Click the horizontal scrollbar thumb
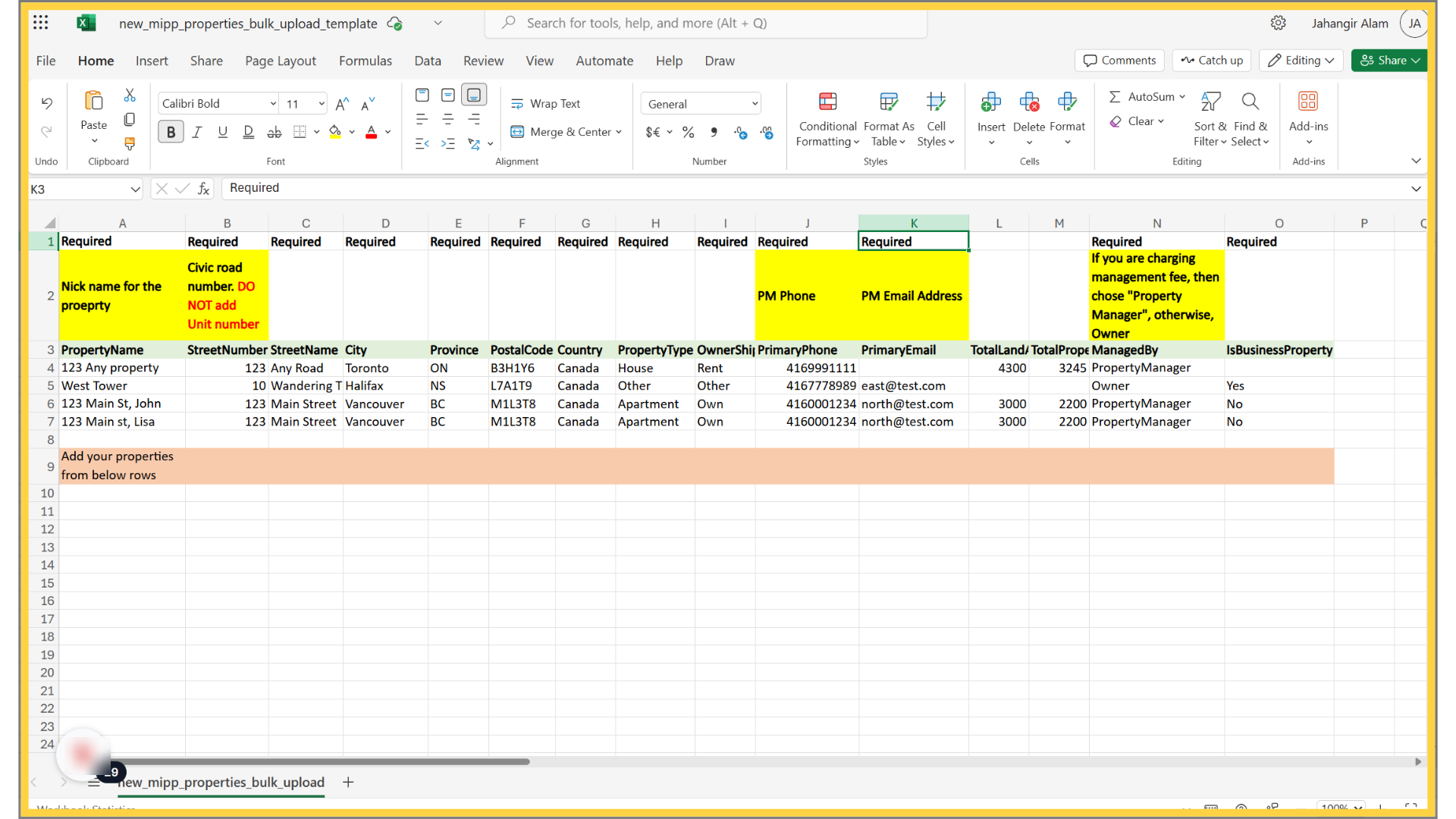Screen dimensions: 1456x819 (320, 761)
